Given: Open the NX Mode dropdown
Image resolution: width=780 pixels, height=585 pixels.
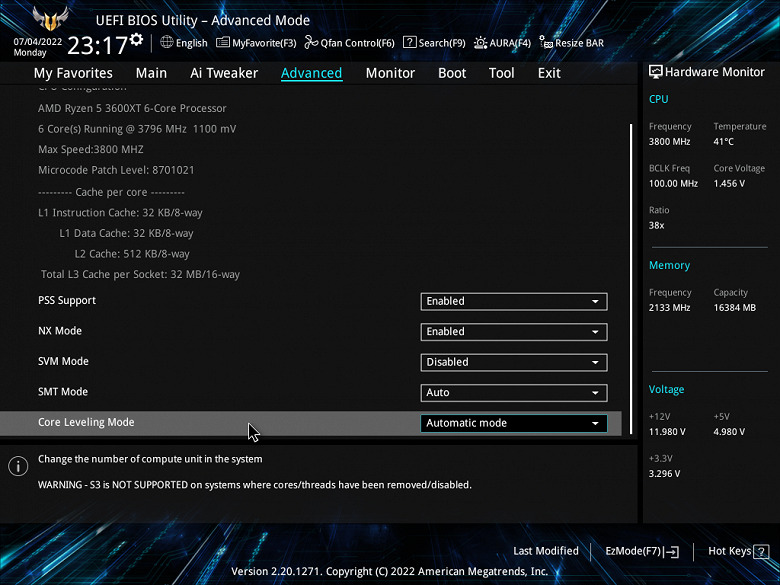Looking at the screenshot, I should coord(514,332).
